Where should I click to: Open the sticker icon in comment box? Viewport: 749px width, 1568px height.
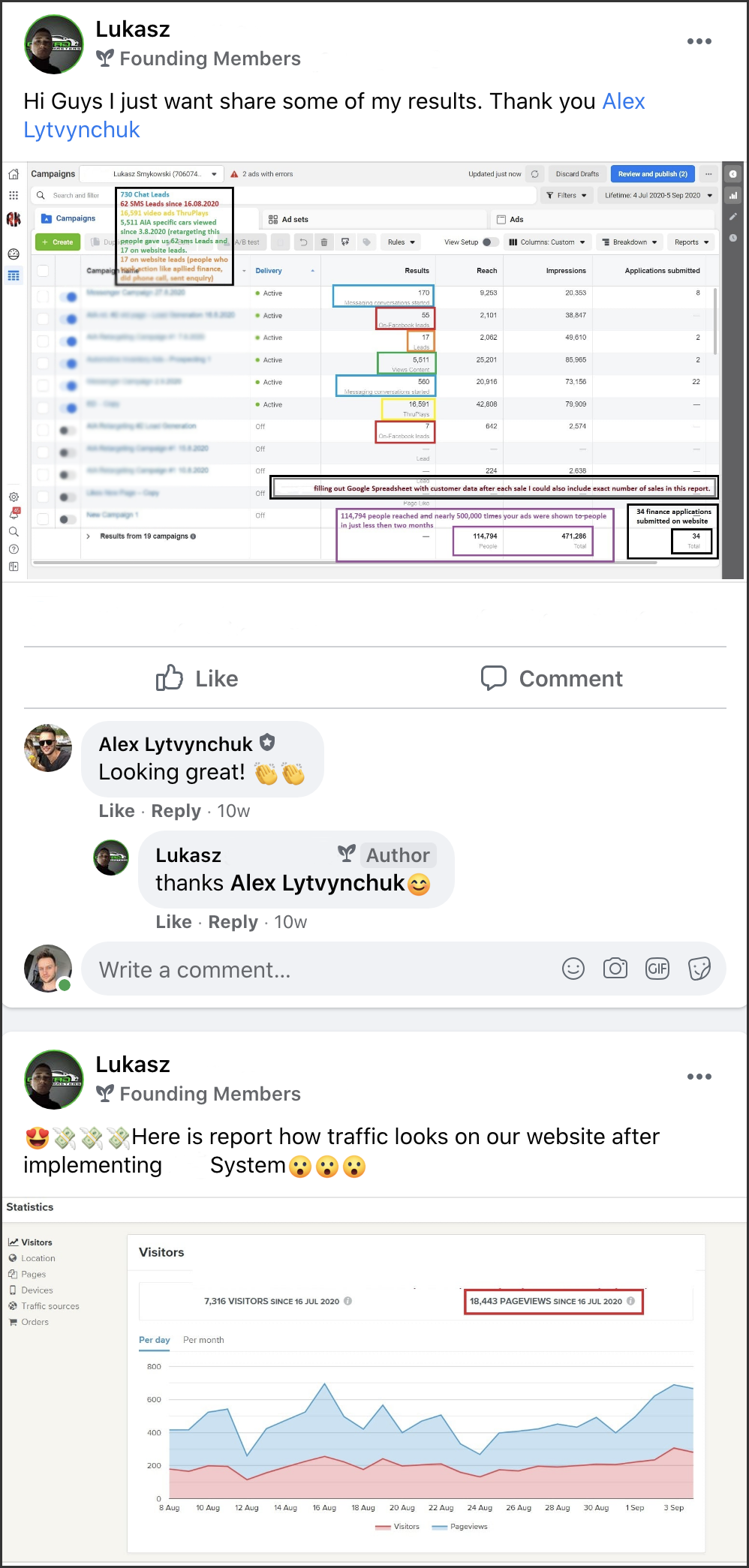(699, 969)
